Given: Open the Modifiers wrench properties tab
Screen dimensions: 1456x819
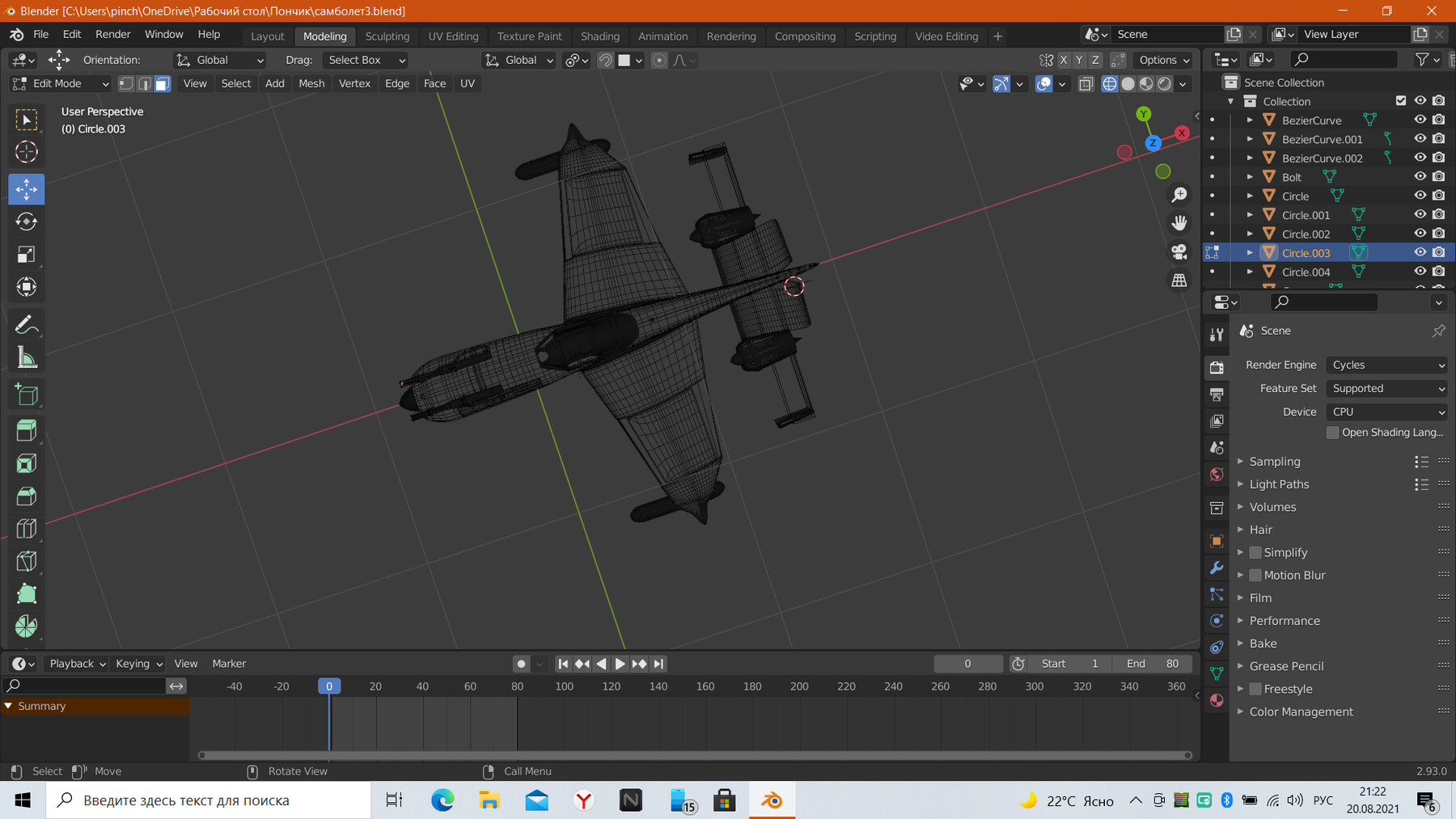Looking at the screenshot, I should (1217, 568).
